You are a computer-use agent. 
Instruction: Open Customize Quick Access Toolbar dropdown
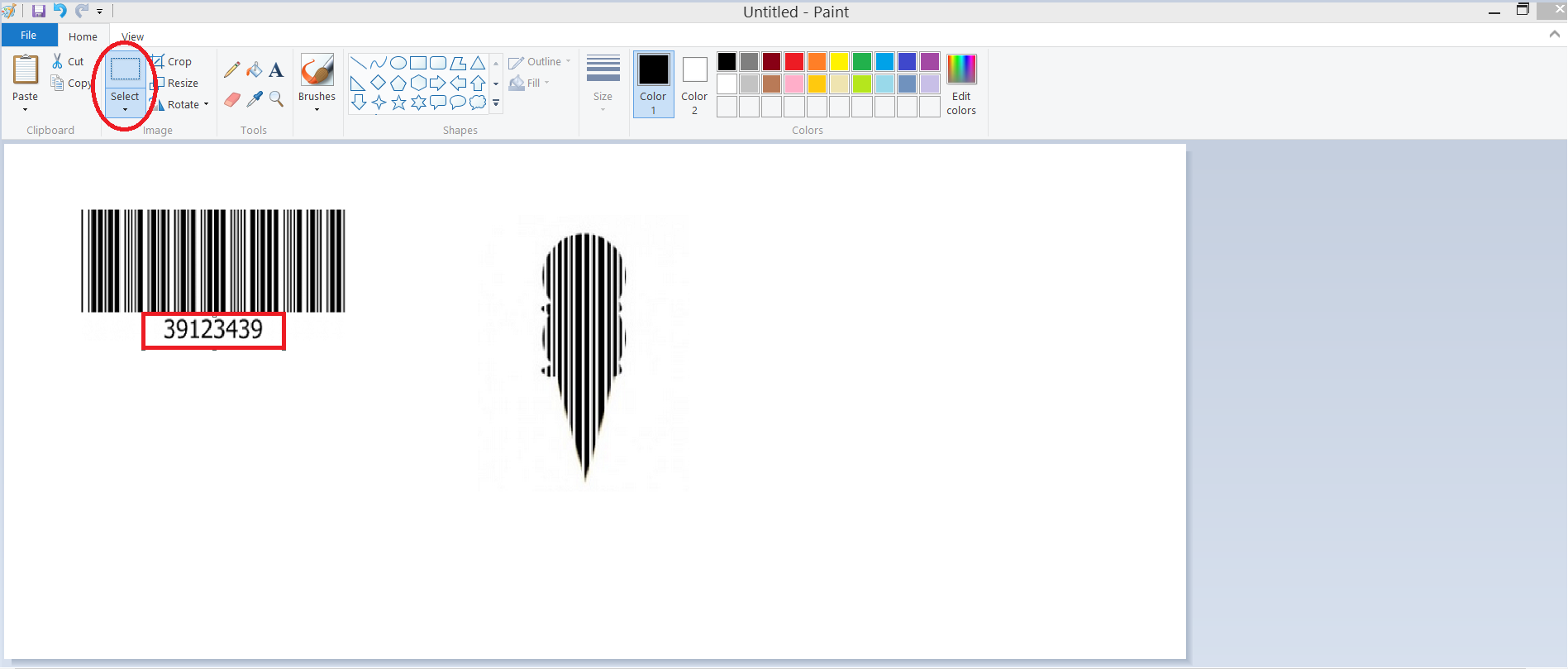tap(100, 12)
